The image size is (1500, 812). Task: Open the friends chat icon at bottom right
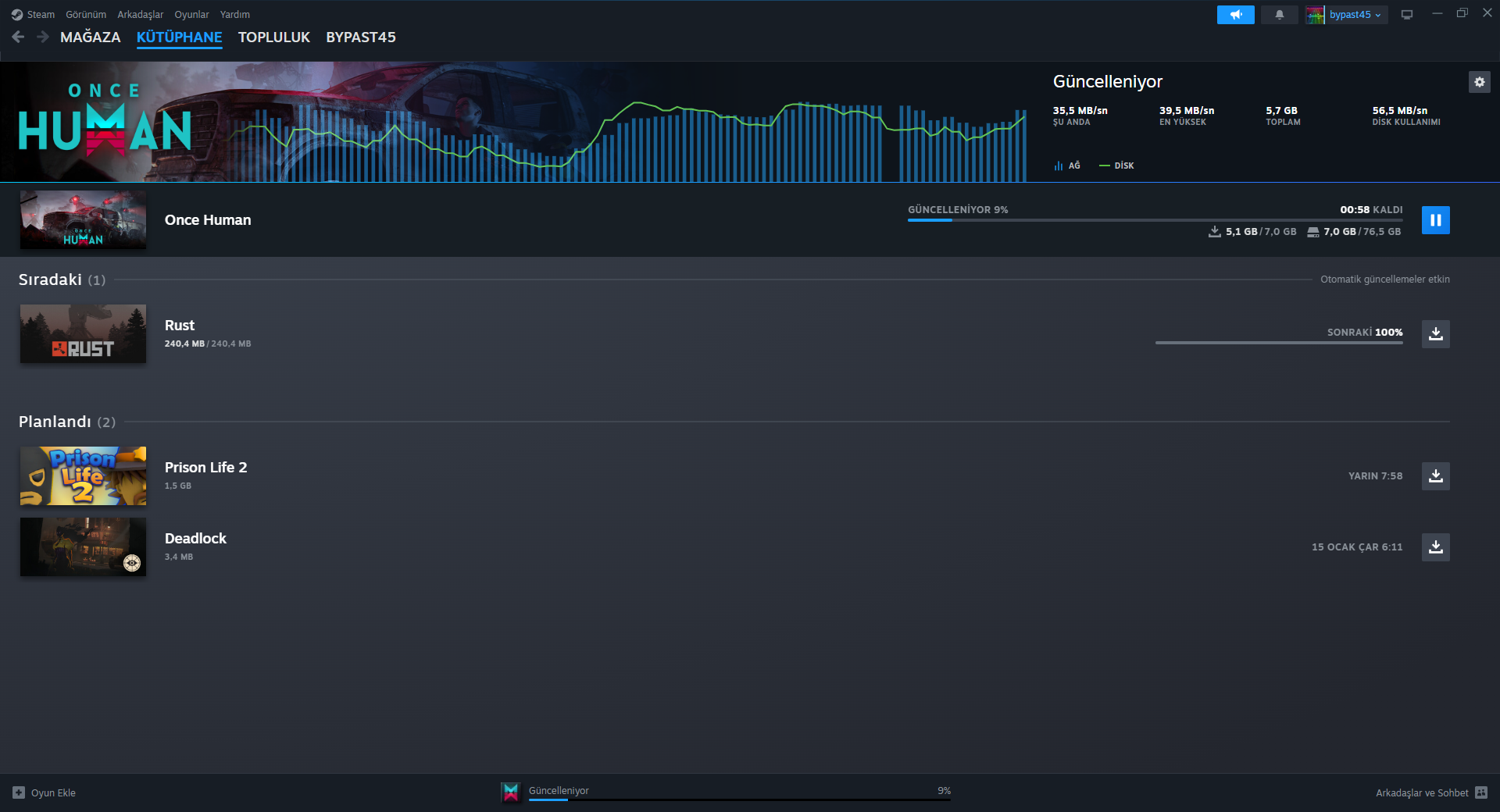click(1480, 792)
